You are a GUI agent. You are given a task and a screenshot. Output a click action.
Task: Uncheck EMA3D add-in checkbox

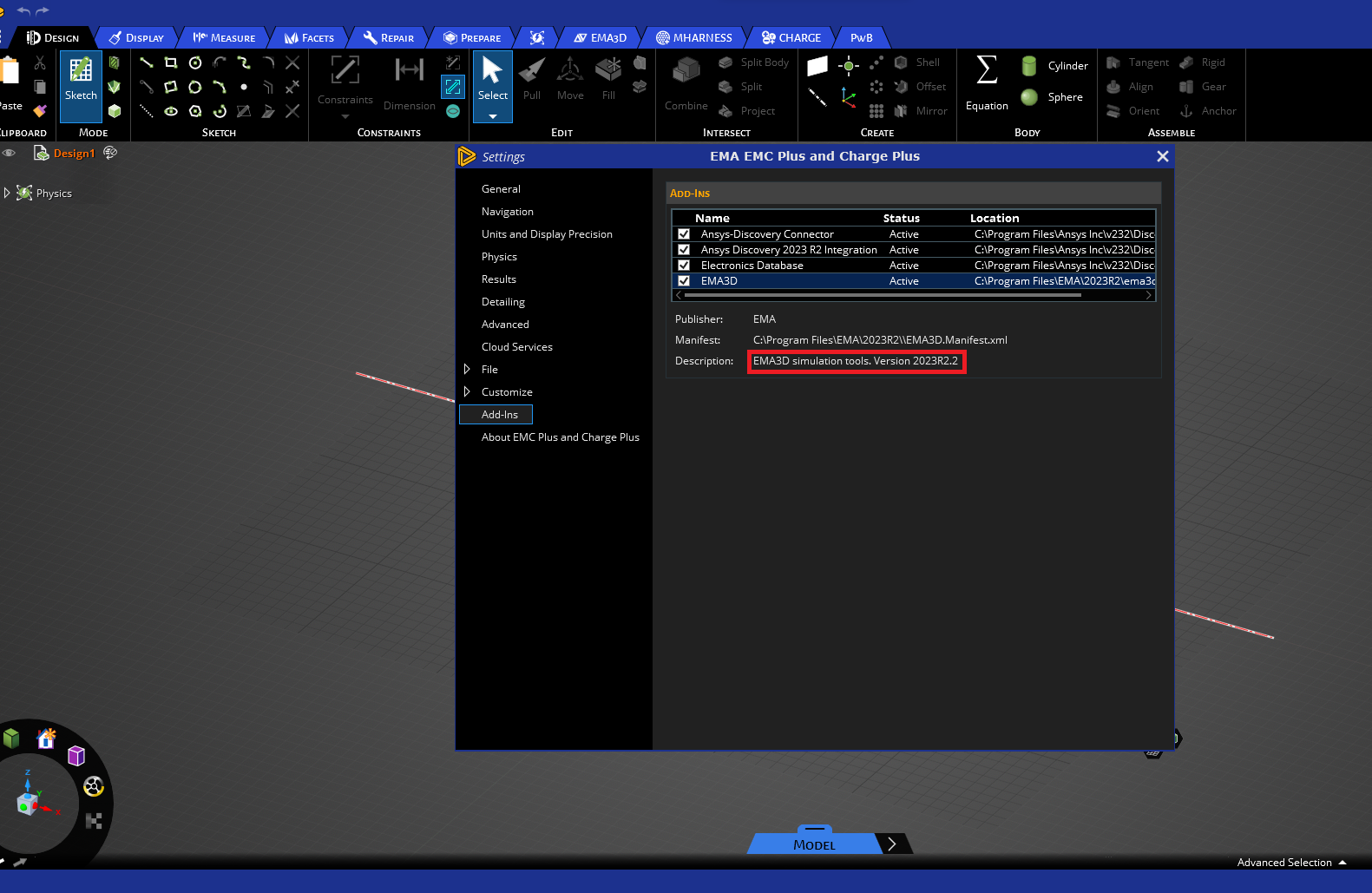tap(684, 281)
